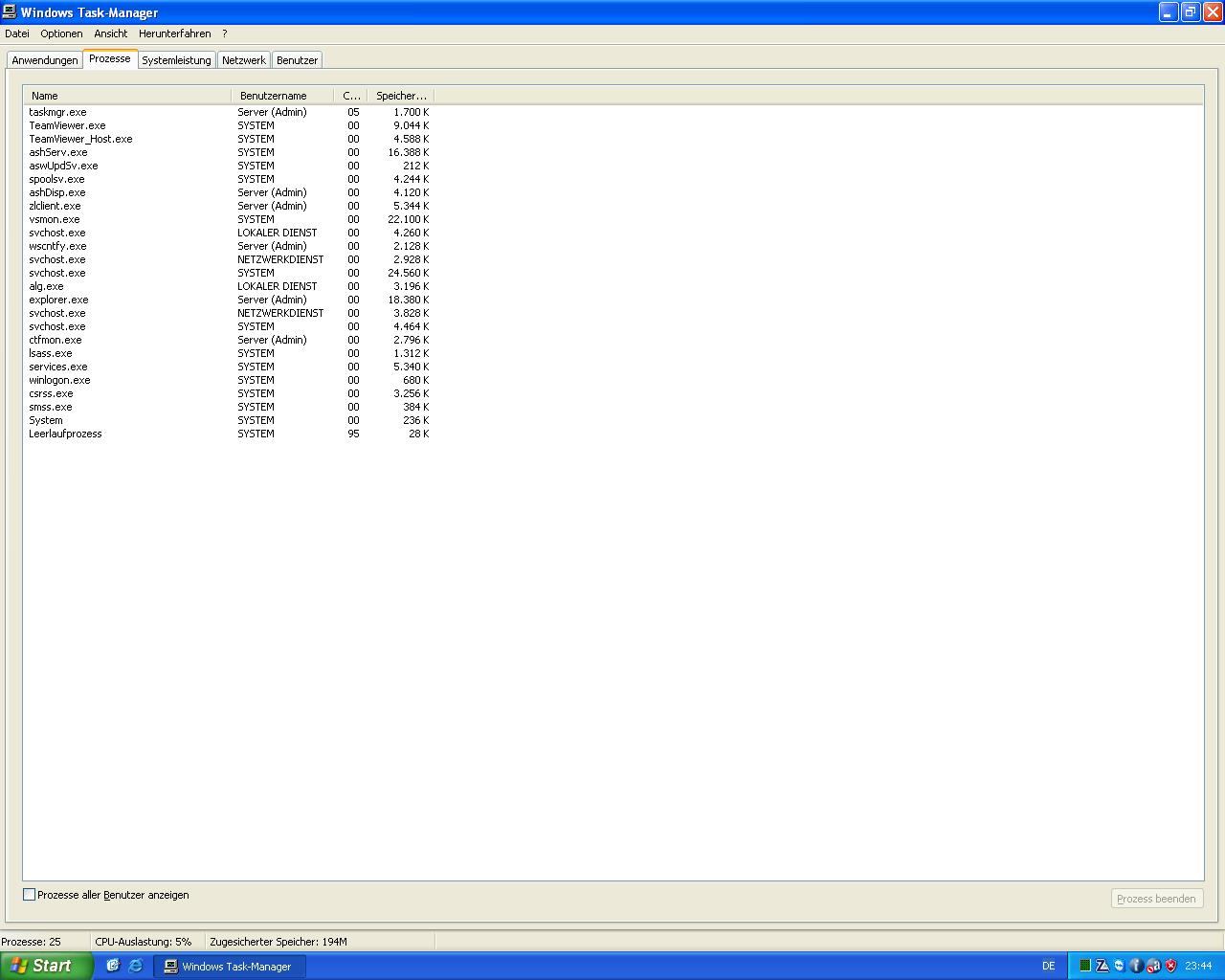The image size is (1225, 980).
Task: Select the aswUpdSv.exe process row
Action: click(230, 166)
